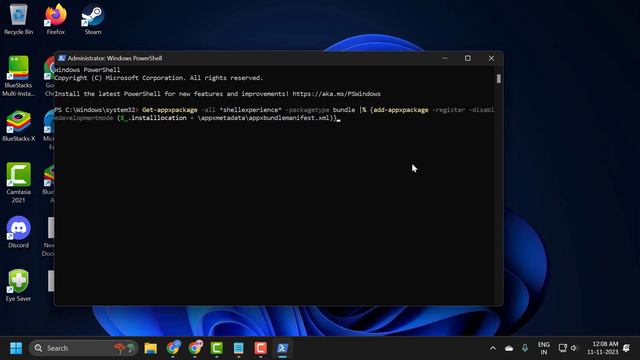The width and height of the screenshot is (640, 360).
Task: Click the add-appxpackage command text
Action: point(401,110)
